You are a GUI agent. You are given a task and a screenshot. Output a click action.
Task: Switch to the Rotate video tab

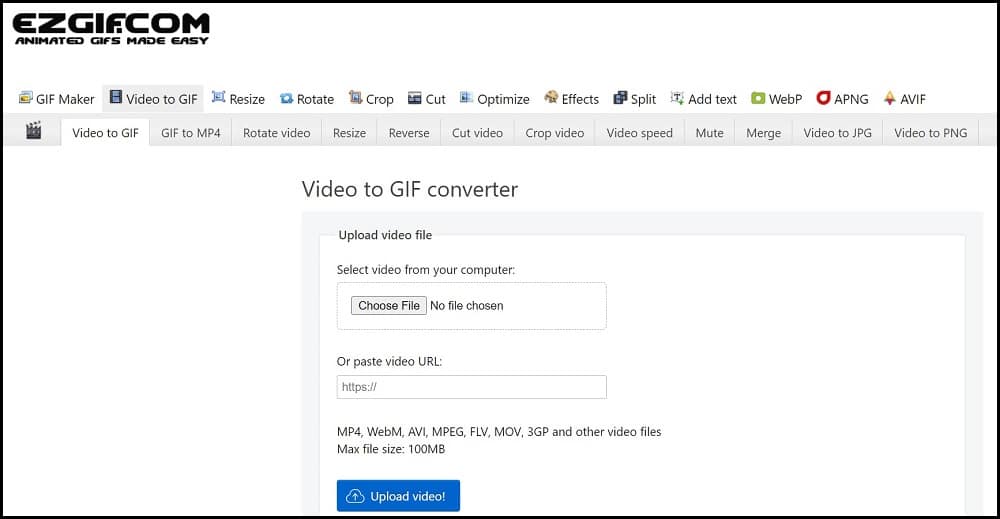pos(277,133)
